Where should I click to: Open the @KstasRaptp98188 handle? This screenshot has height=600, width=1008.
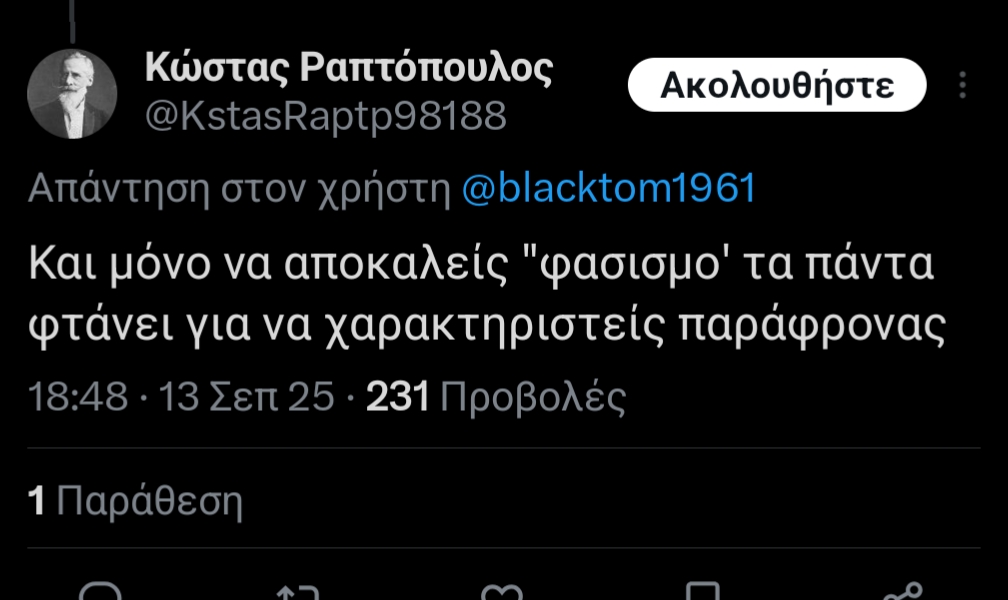pyautogui.click(x=326, y=117)
